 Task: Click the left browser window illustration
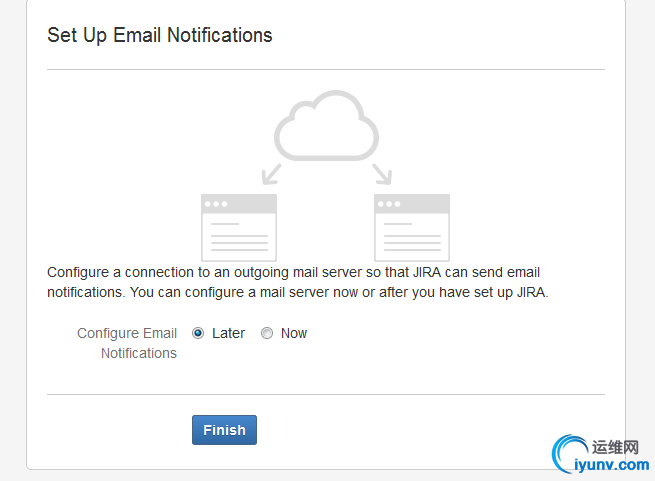(239, 227)
